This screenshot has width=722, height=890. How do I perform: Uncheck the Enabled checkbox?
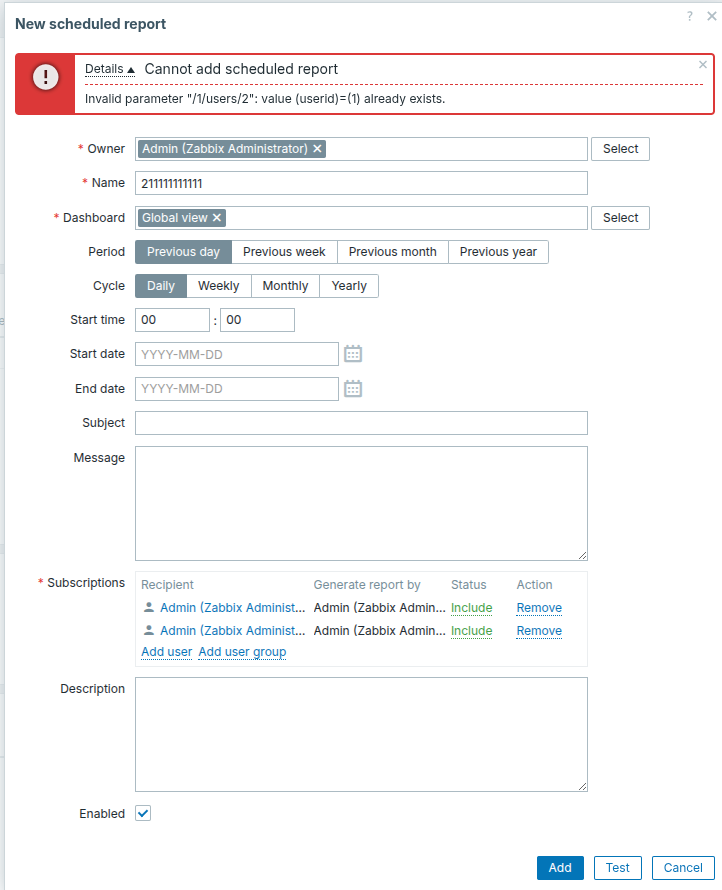(143, 814)
